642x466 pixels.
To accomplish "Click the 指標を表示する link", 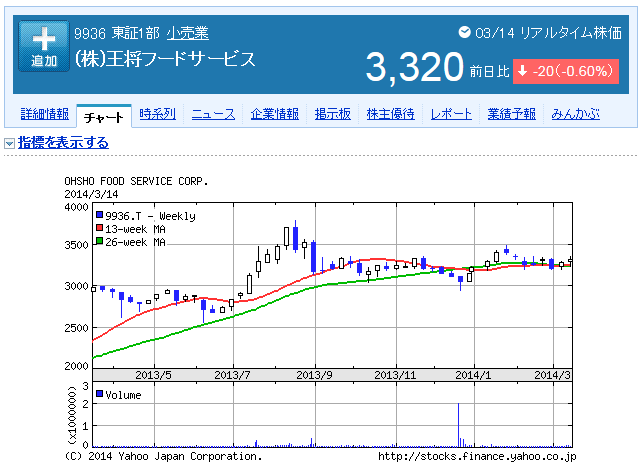I will pos(63,143).
